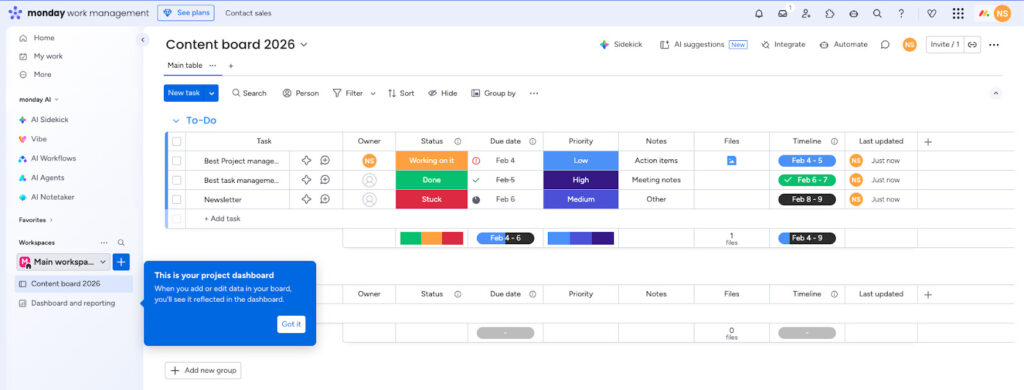Click Add new group button
The image size is (1024, 390).
(x=203, y=370)
